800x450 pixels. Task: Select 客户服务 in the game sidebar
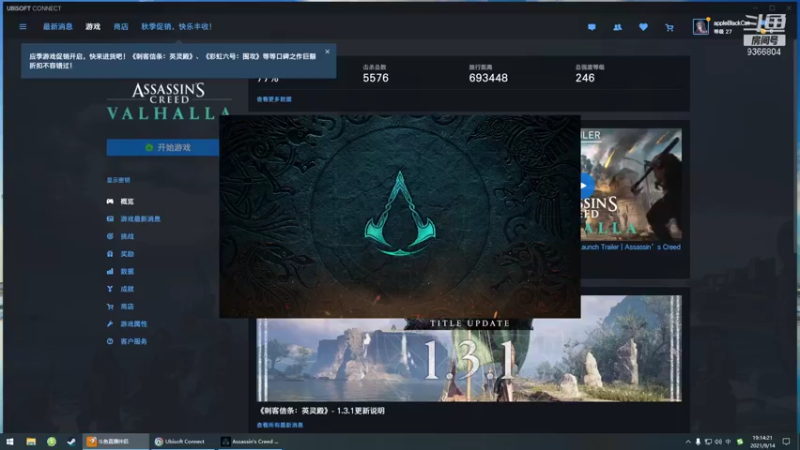[134, 341]
